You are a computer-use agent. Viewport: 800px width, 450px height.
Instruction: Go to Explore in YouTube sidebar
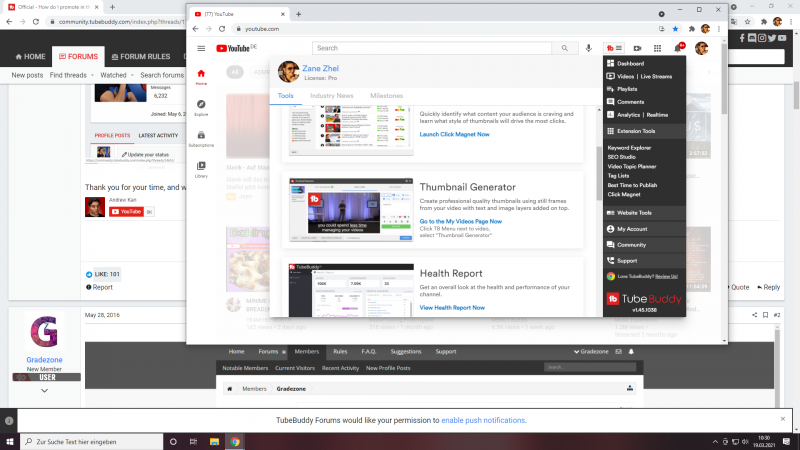201,108
